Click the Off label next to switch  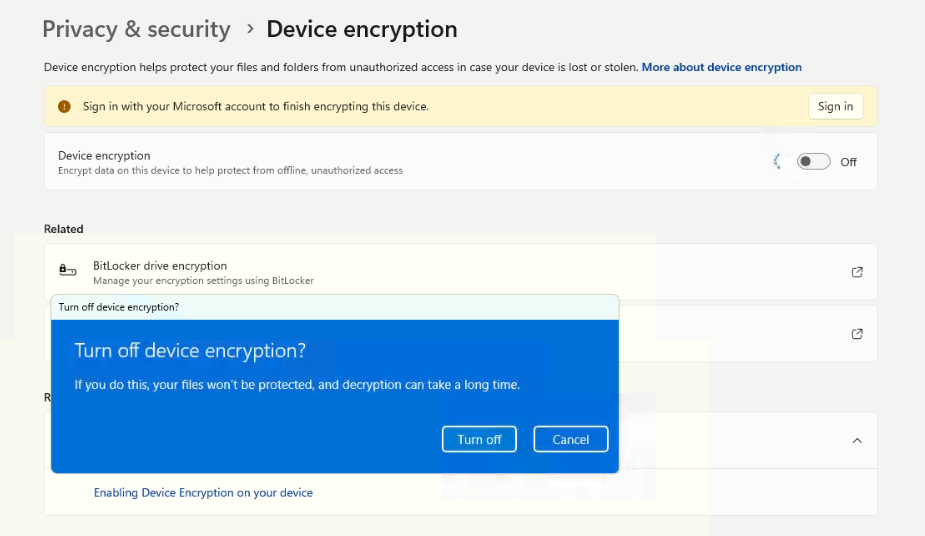point(848,162)
